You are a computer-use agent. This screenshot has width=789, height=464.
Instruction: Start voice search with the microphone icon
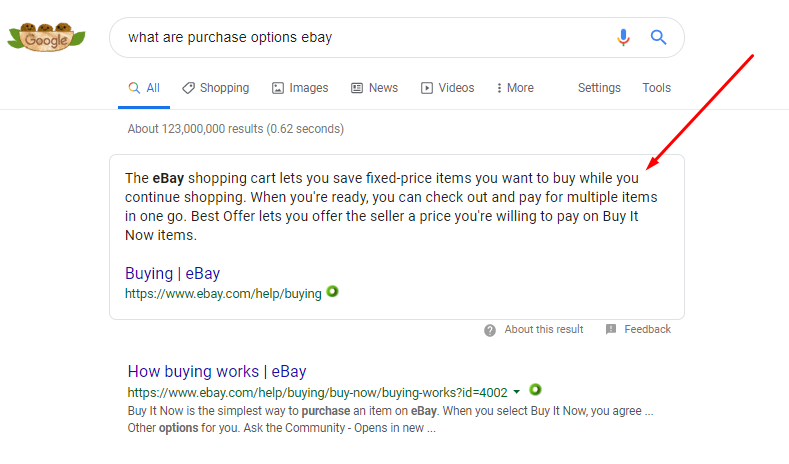(x=624, y=38)
